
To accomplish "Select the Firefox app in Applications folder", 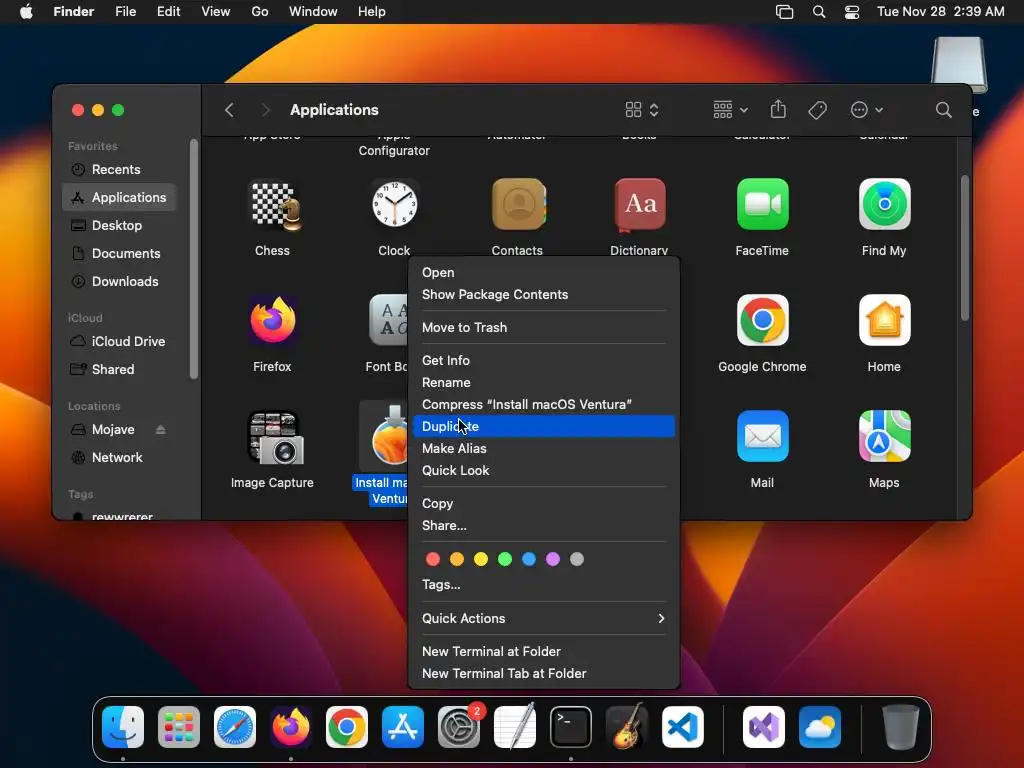I will (x=273, y=320).
